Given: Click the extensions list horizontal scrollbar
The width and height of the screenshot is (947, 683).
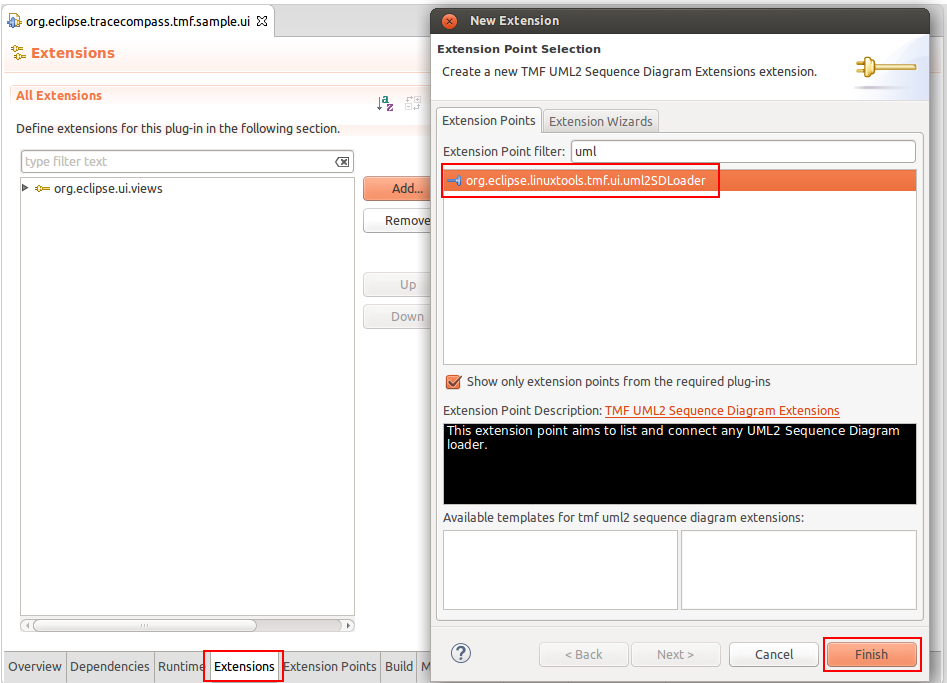Looking at the screenshot, I should tap(145, 625).
